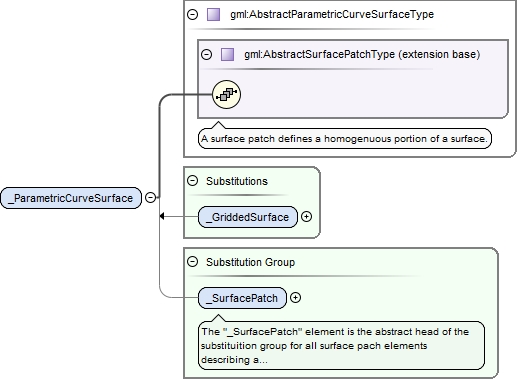The width and height of the screenshot is (518, 380).
Task: Click the surface patch definition annotation
Action: coord(345,138)
